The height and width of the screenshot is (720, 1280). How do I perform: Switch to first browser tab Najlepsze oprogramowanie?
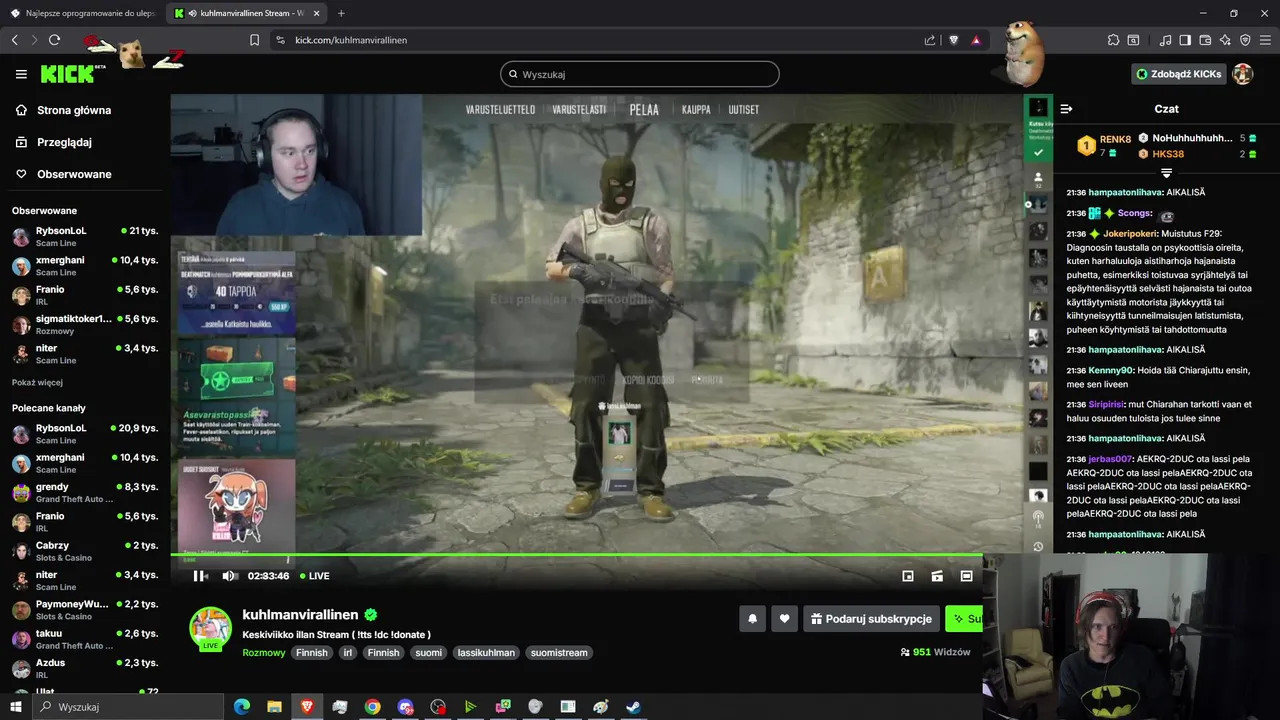tap(82, 13)
